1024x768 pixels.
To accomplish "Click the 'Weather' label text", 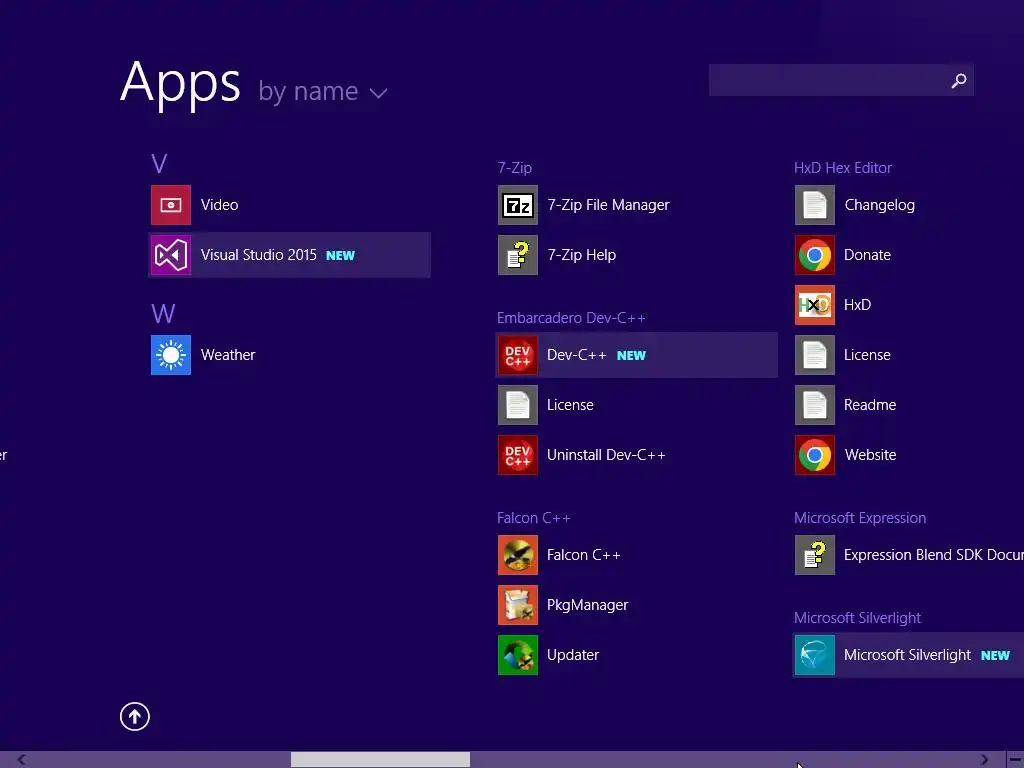I will pyautogui.click(x=228, y=355).
